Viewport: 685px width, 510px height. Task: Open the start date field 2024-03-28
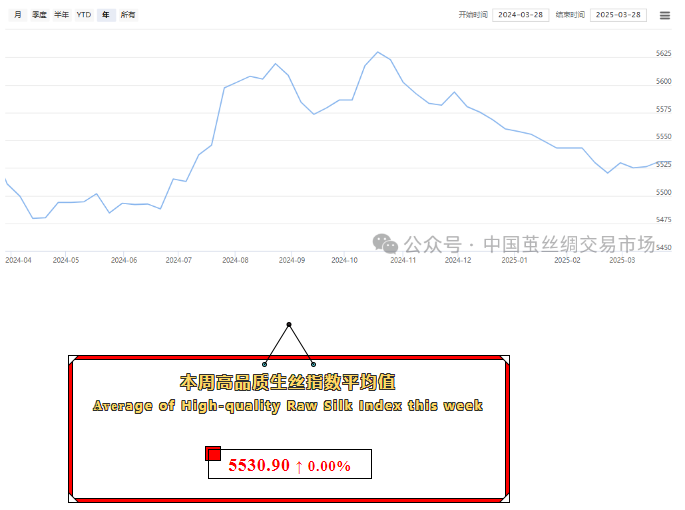point(519,15)
